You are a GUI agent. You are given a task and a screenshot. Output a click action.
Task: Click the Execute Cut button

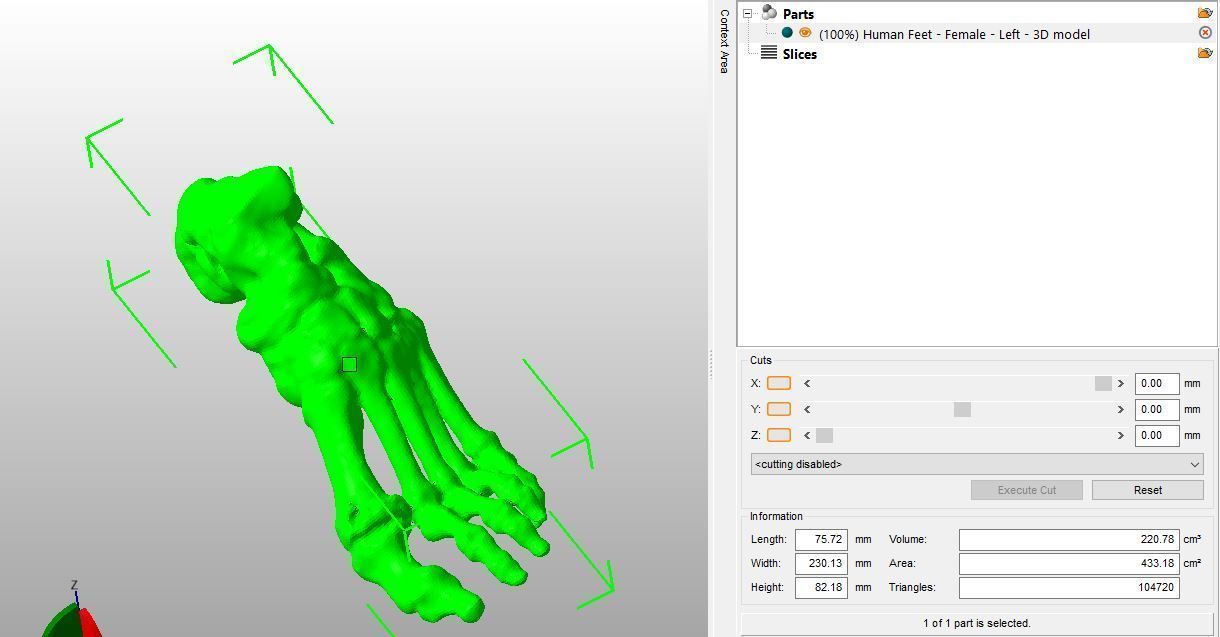(1027, 490)
